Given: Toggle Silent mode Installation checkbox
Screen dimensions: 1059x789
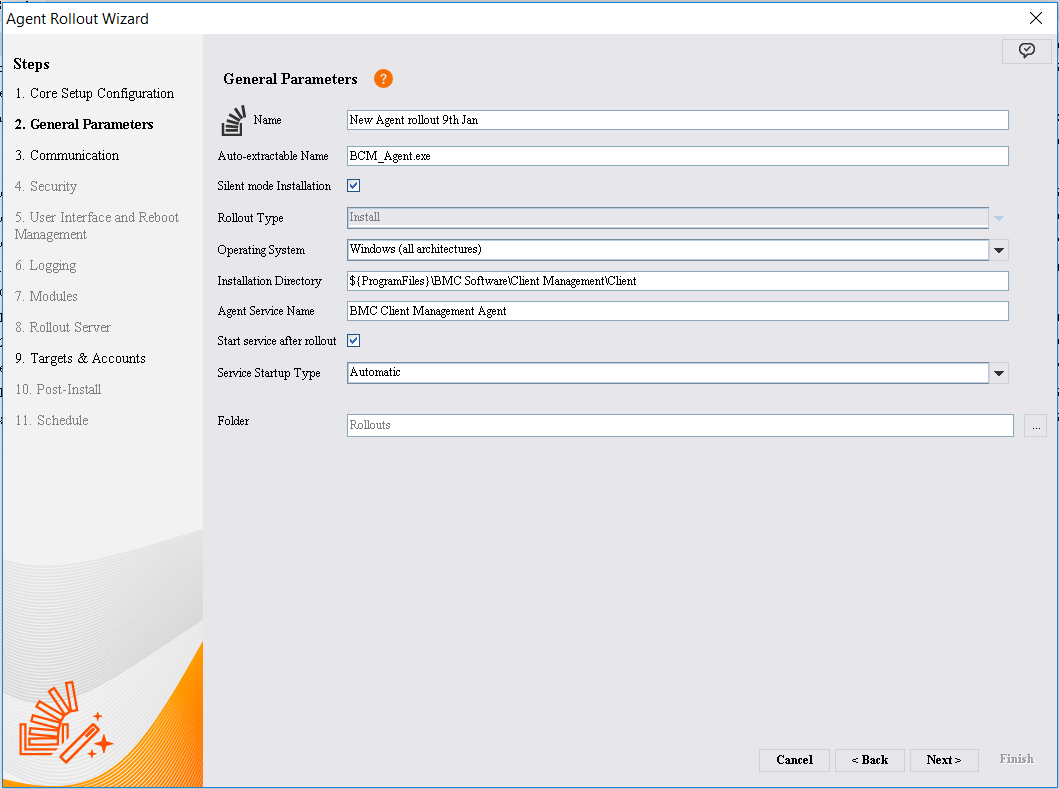Looking at the screenshot, I should (x=353, y=186).
